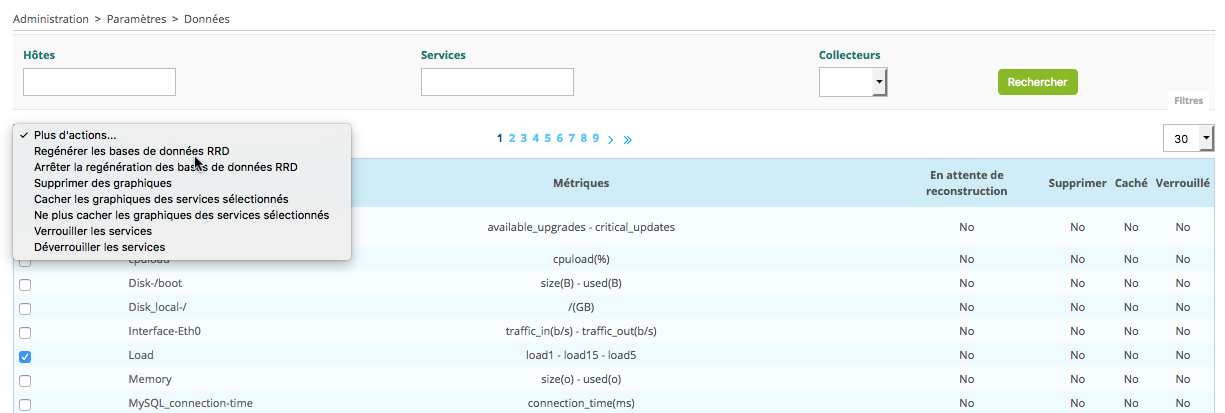Pick Verrouiller les services from menu
The width and height of the screenshot is (1225, 413).
click(x=93, y=231)
